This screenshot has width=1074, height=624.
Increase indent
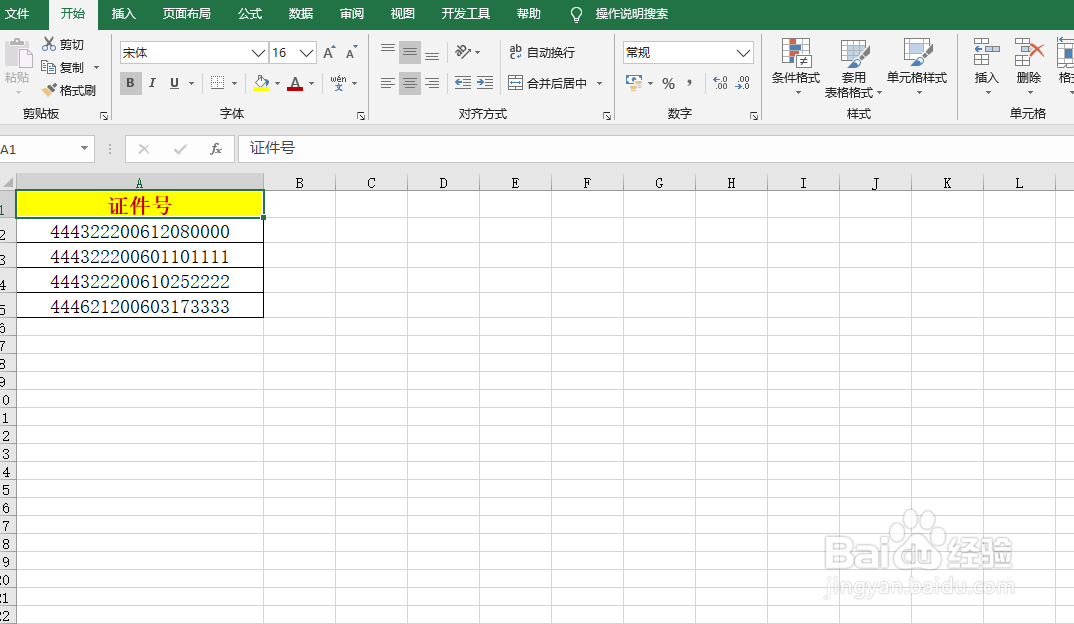click(x=485, y=83)
